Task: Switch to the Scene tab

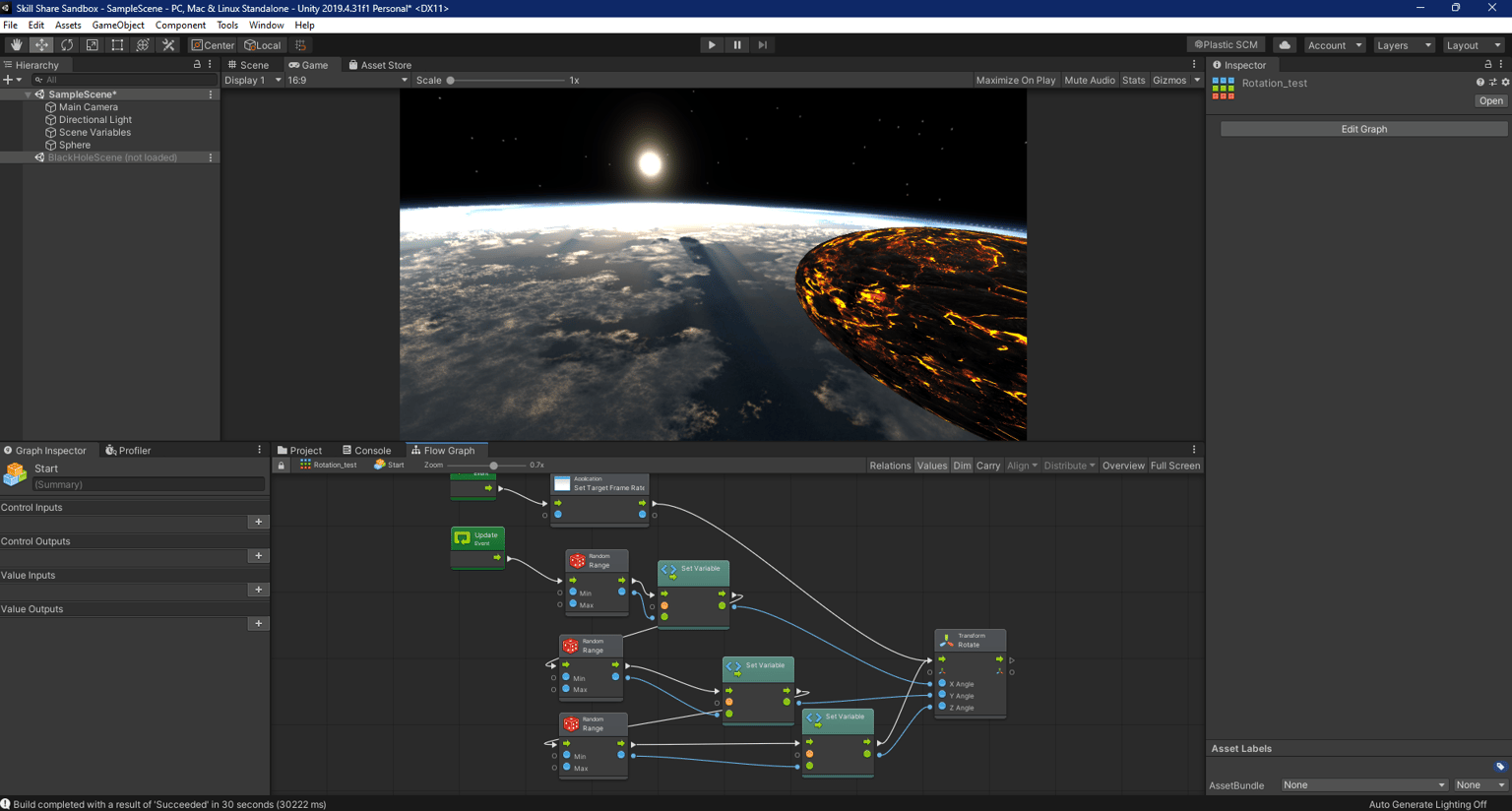Action: (x=248, y=65)
